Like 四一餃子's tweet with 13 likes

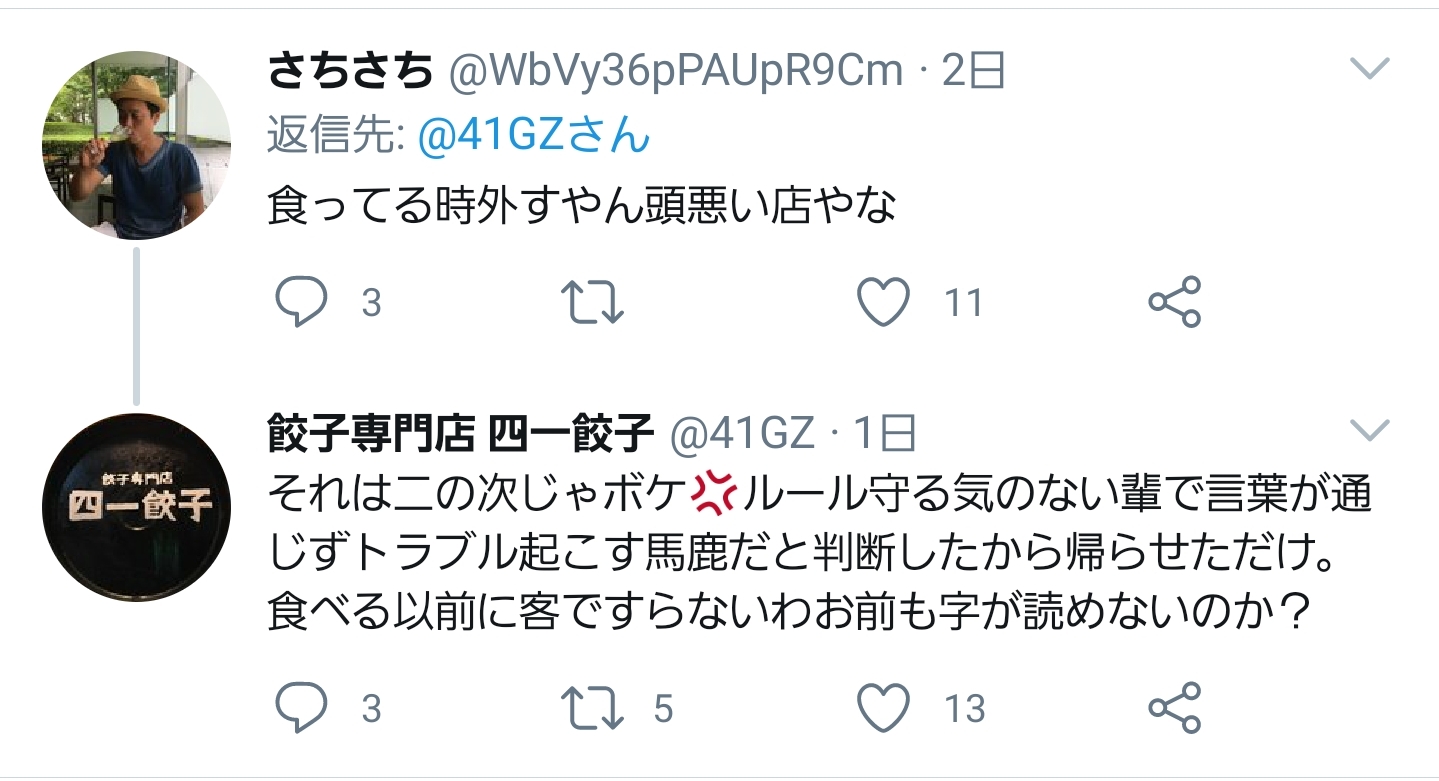pos(885,708)
